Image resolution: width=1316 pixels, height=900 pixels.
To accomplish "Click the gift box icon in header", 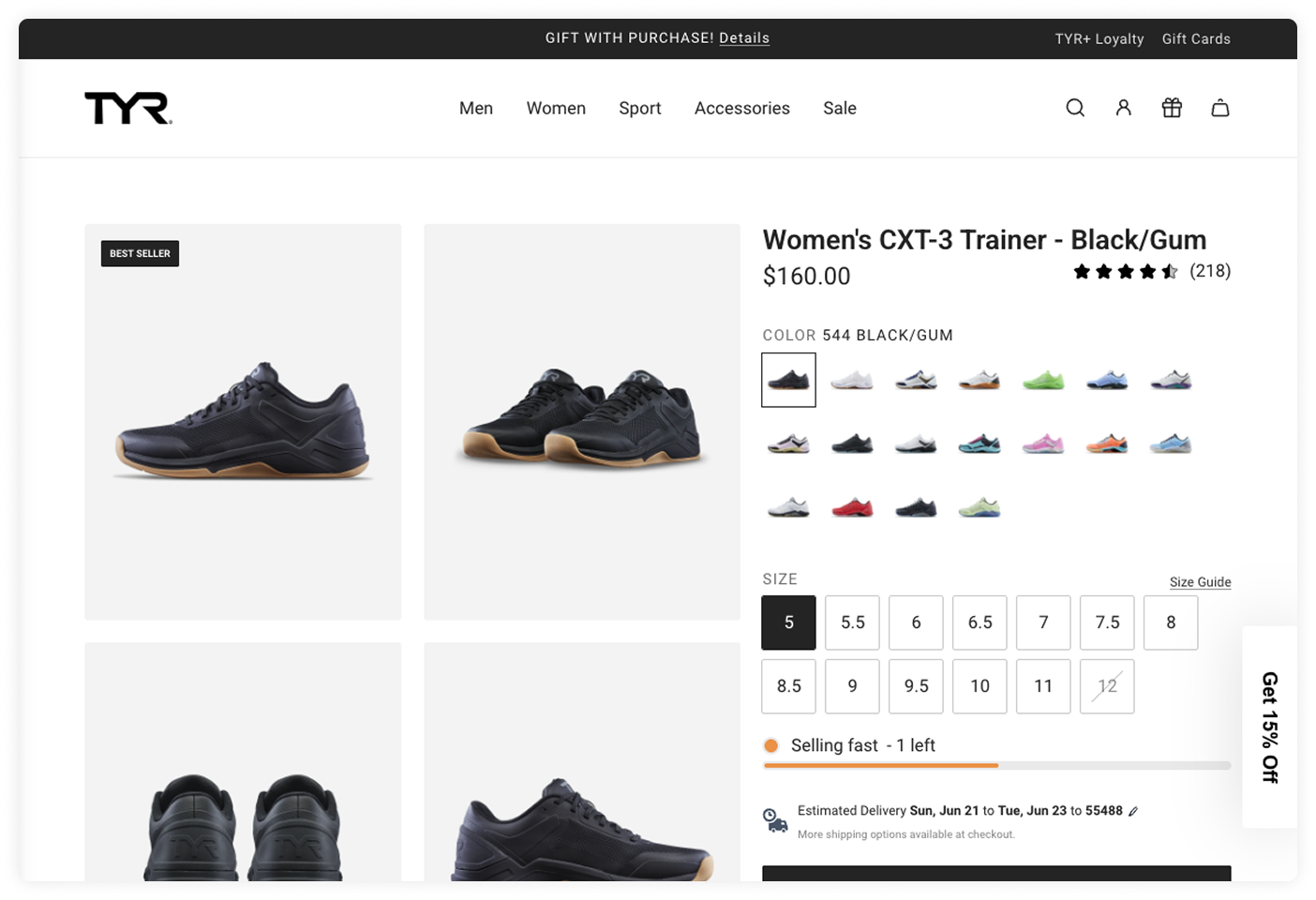I will tap(1172, 108).
